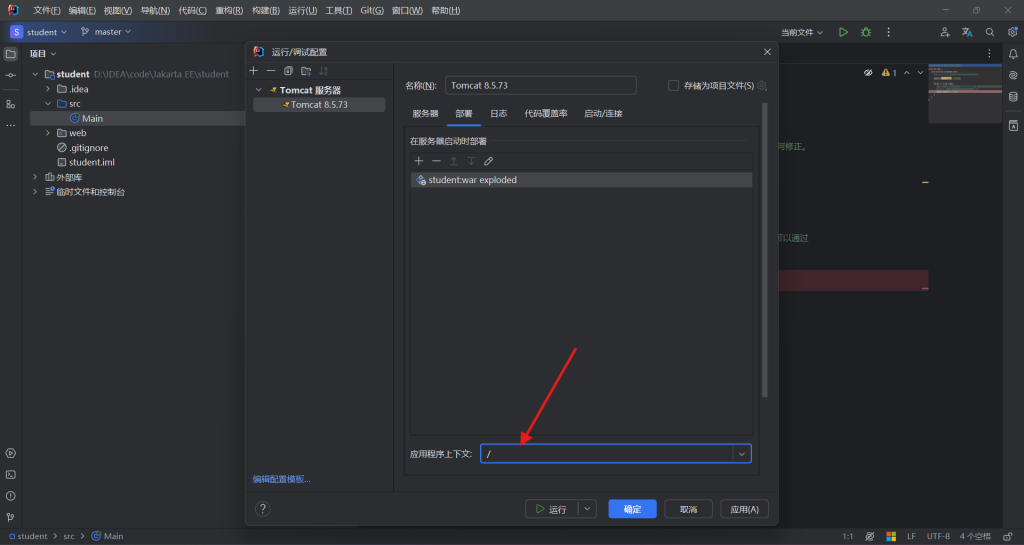Open the Problems tool window icon
1024x545 pixels.
click(x=10, y=496)
